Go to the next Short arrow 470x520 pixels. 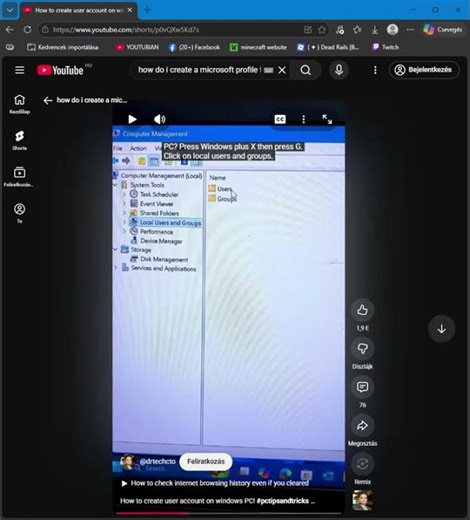click(442, 329)
